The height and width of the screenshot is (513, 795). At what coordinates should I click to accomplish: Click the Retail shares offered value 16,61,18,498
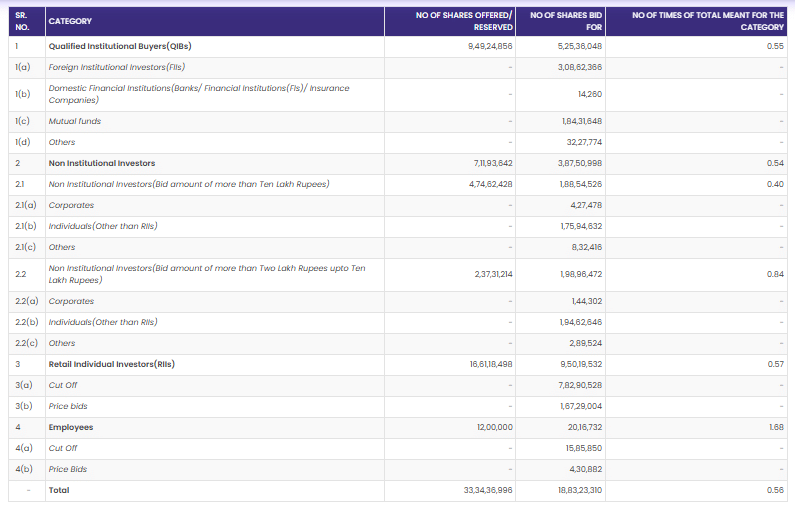coord(489,364)
